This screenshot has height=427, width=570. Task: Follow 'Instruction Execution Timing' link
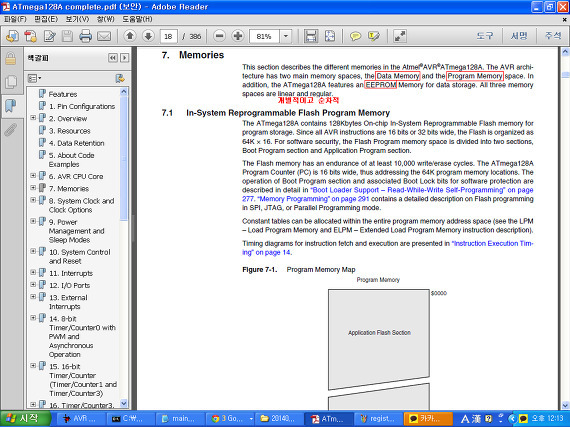tap(492, 243)
